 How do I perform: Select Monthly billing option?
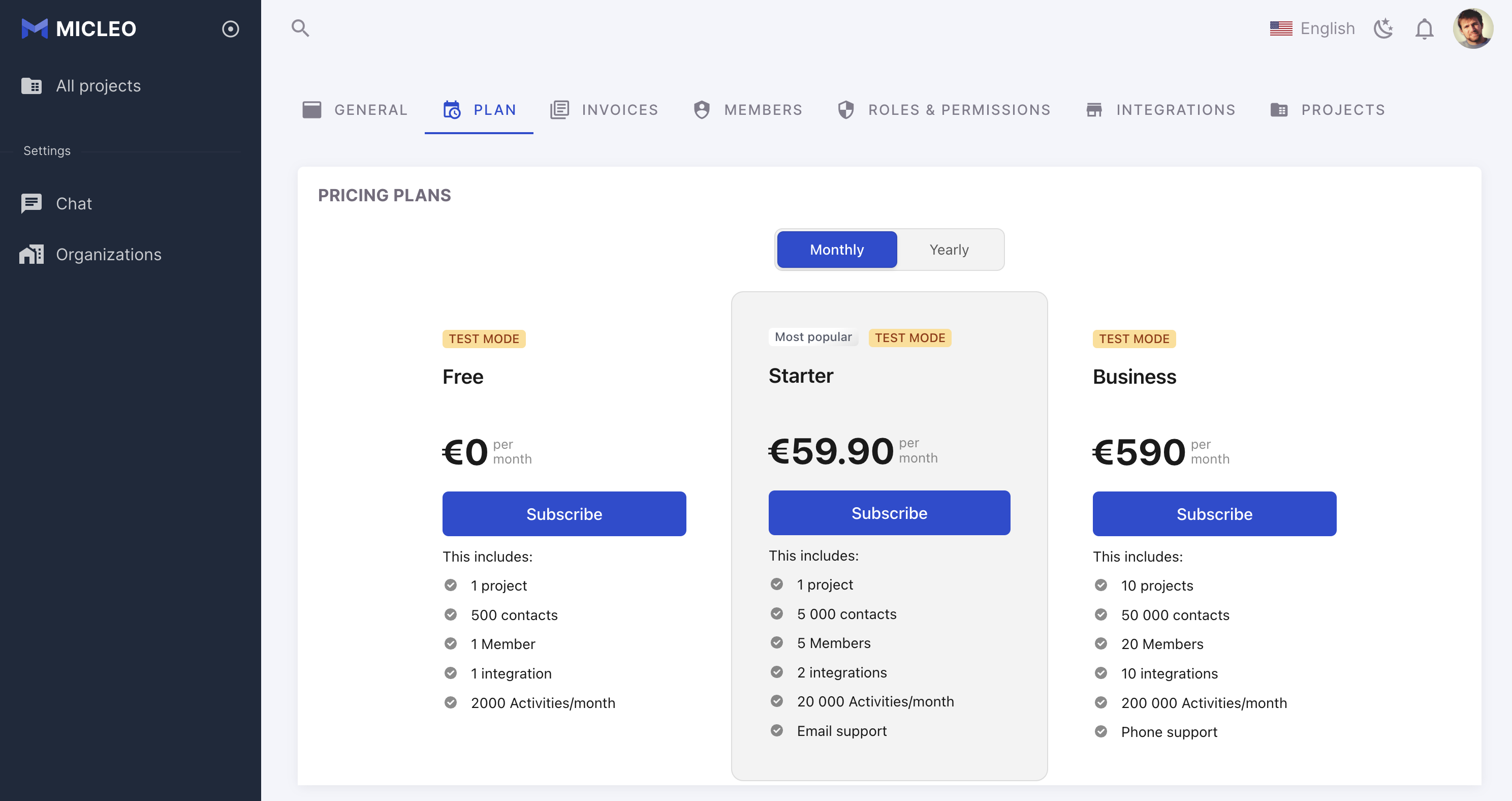click(836, 250)
